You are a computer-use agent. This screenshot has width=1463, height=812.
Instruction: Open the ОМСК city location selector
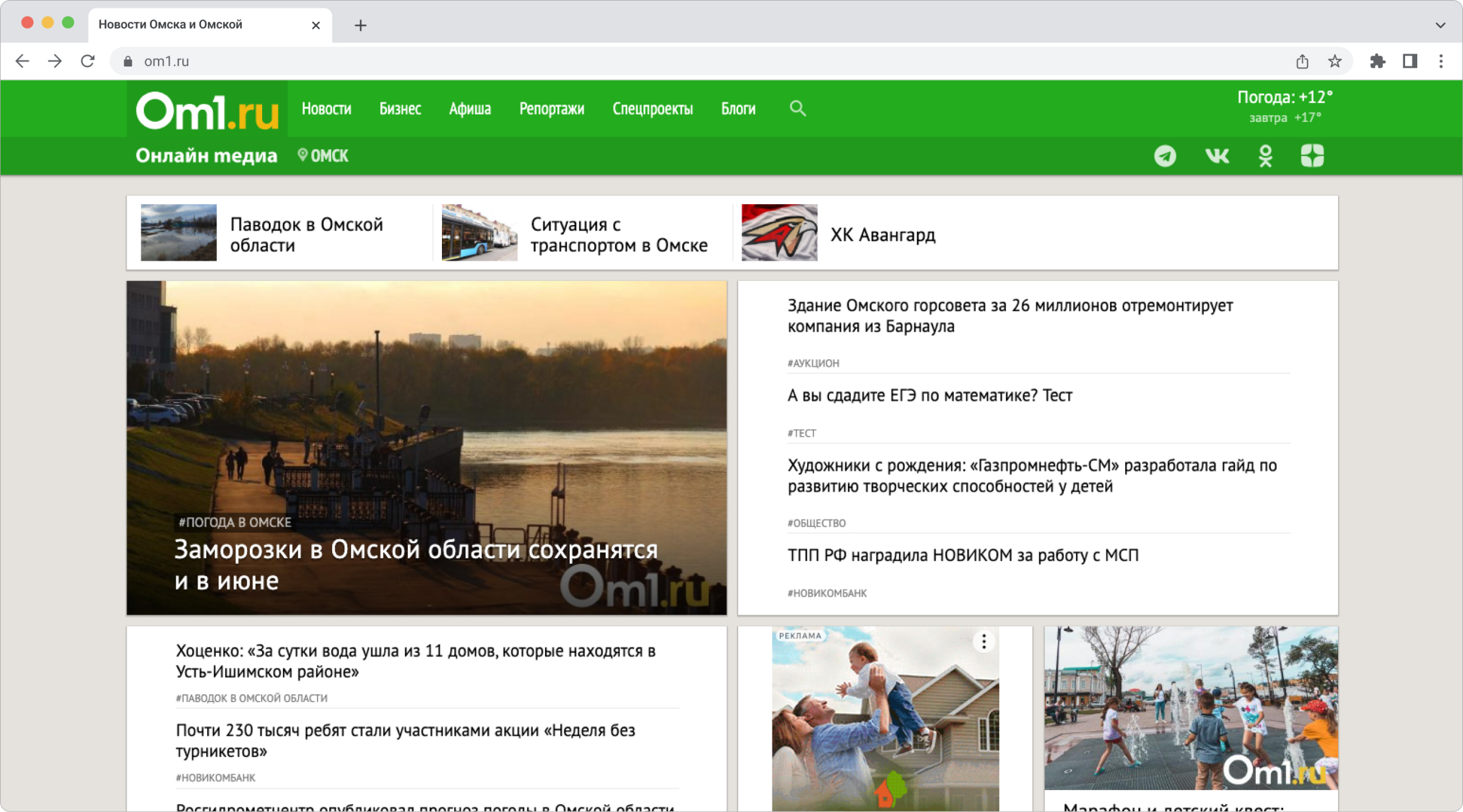tap(323, 156)
